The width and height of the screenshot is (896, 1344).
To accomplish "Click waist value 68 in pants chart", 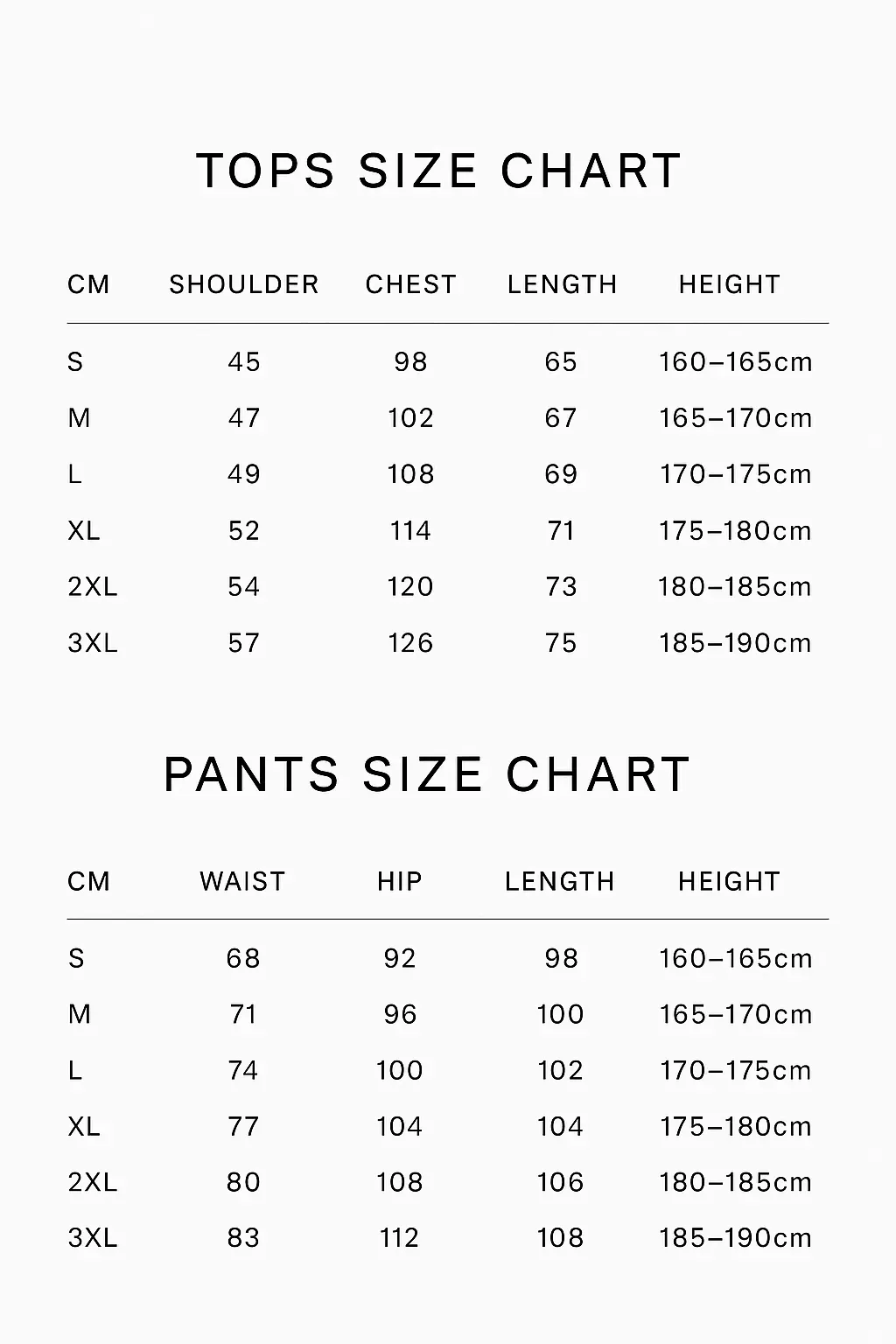I will (x=243, y=959).
